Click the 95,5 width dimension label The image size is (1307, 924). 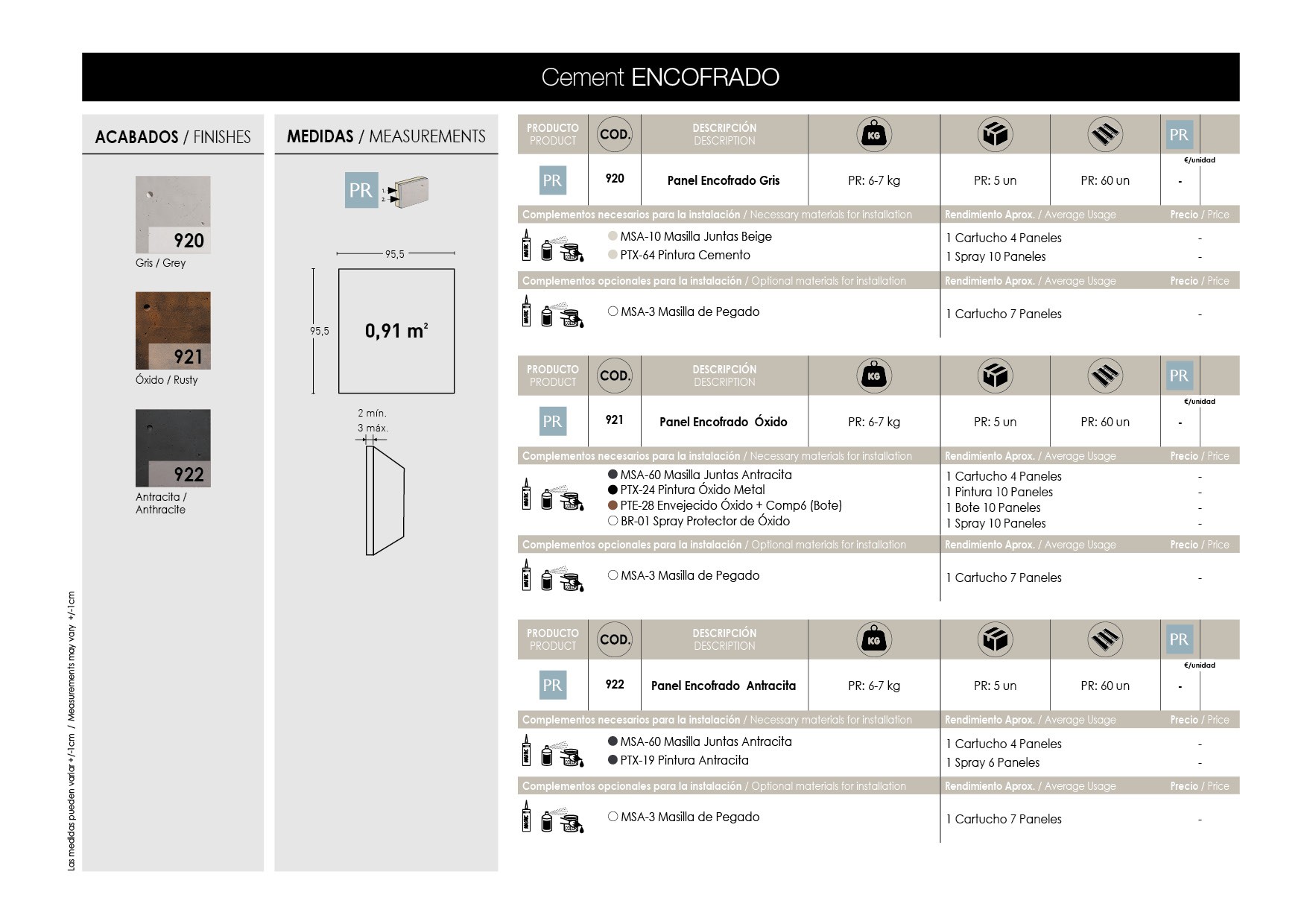coord(395,254)
